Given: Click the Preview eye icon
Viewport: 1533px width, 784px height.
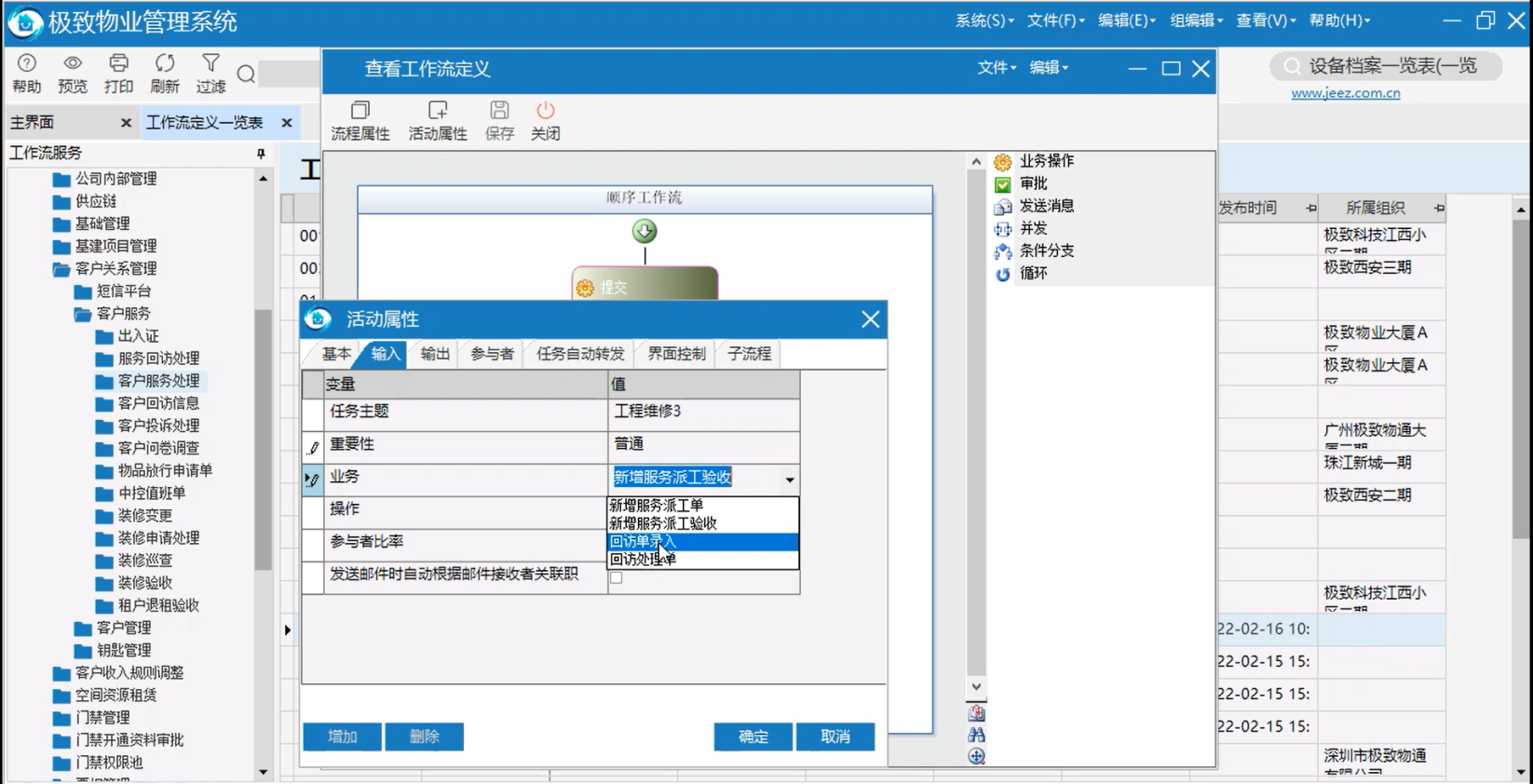Looking at the screenshot, I should click(73, 73).
